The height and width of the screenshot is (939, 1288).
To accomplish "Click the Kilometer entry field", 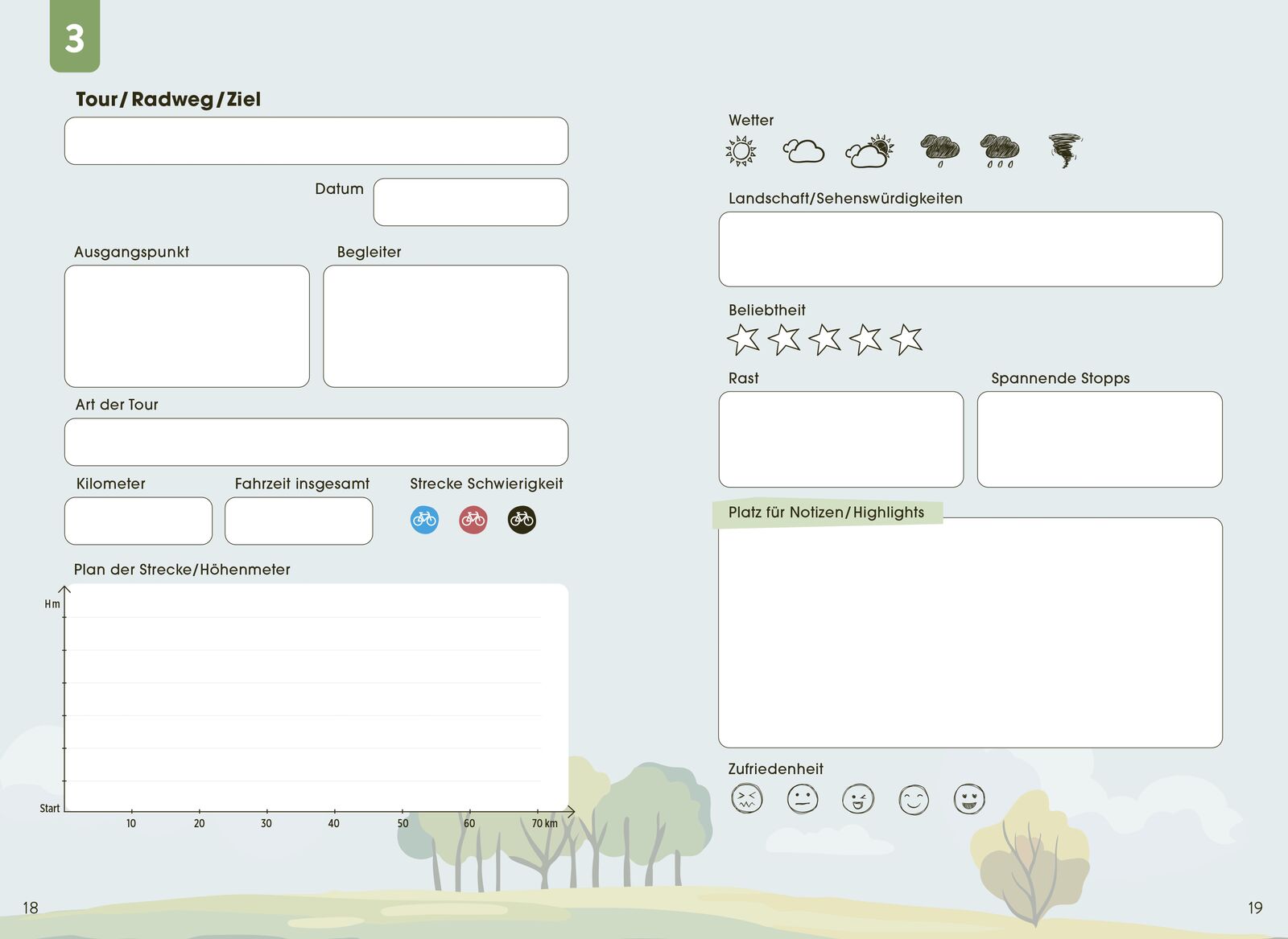I will (138, 521).
